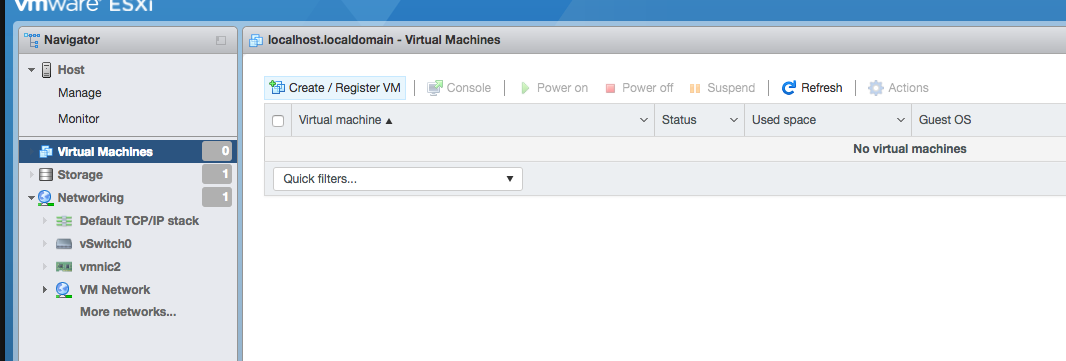
Task: Open the More networks... link
Action: (128, 312)
